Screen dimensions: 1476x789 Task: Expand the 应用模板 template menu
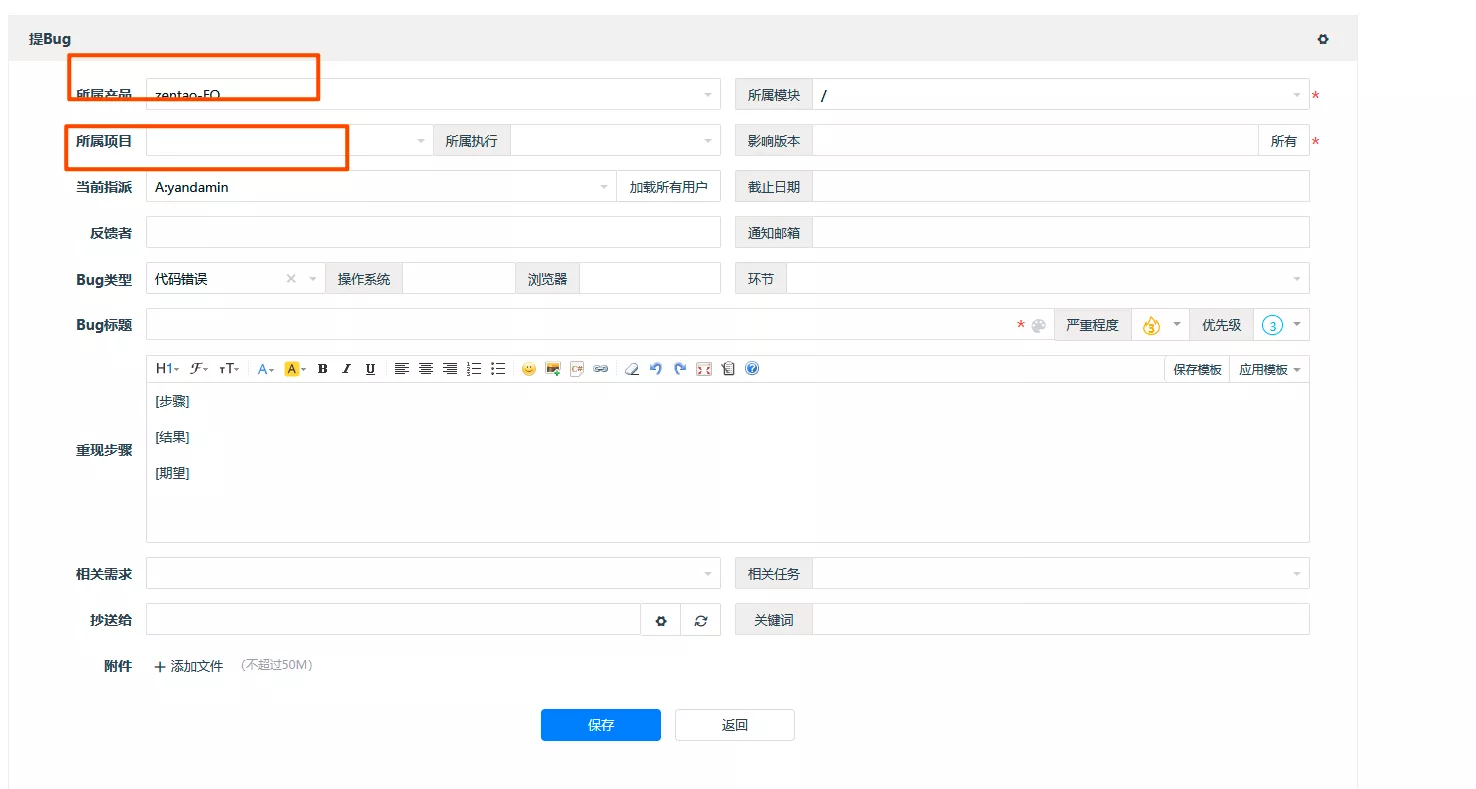[x=1269, y=369]
